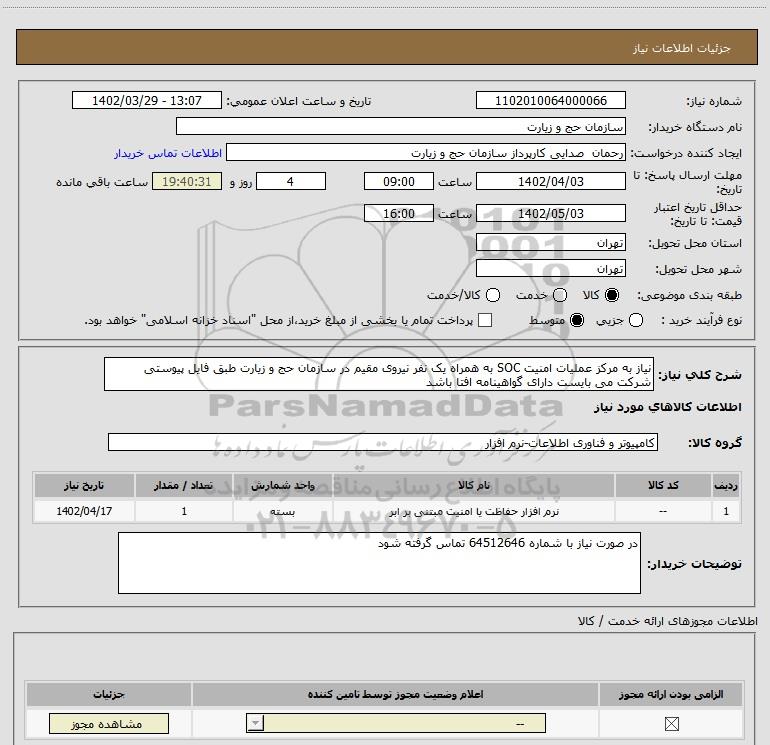Click the requester field رحمان صدایی
This screenshot has width=770, height=745.
(x=426, y=153)
